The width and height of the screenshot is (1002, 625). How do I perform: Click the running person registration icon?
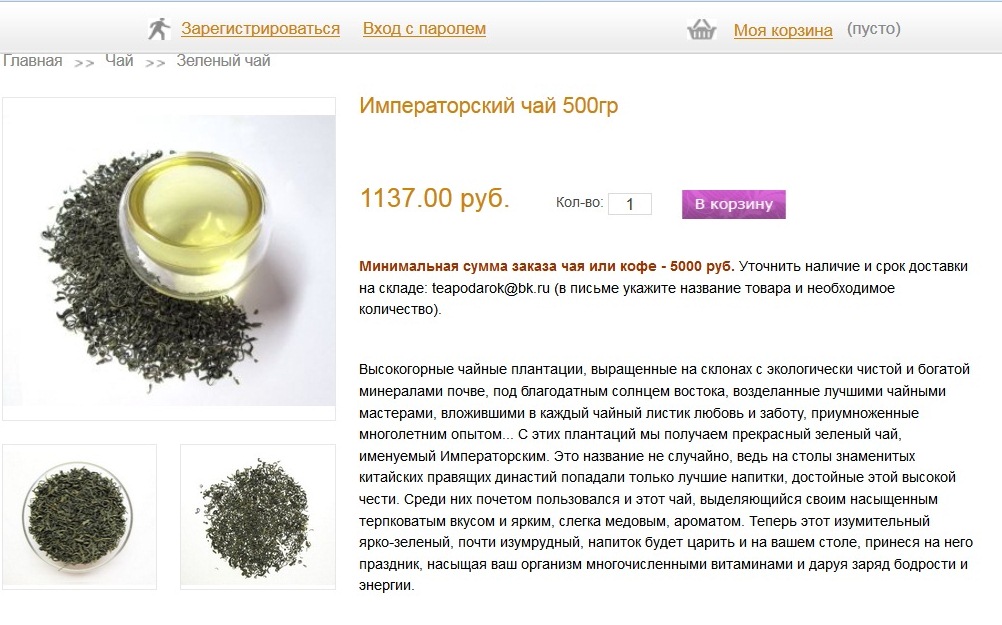159,29
